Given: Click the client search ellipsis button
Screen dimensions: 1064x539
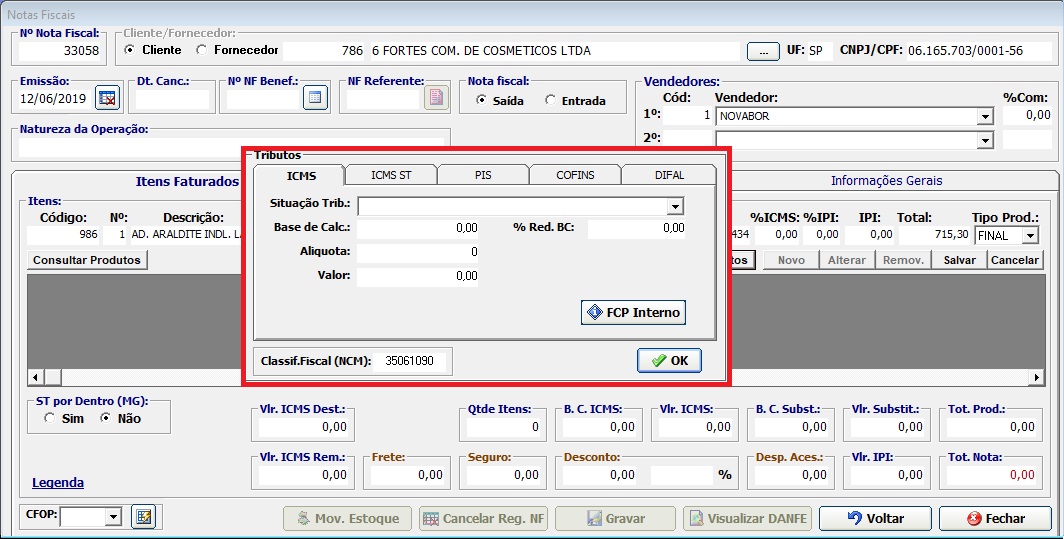Looking at the screenshot, I should tap(763, 51).
